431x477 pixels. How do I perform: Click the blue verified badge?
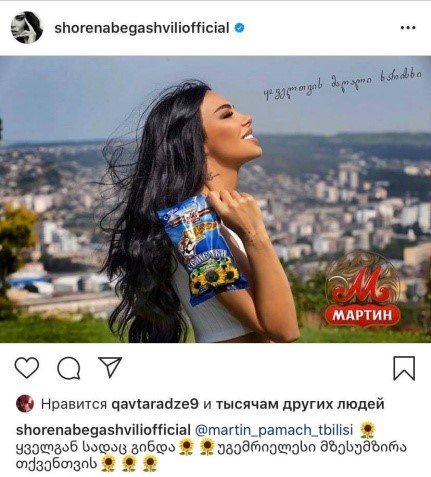click(239, 28)
